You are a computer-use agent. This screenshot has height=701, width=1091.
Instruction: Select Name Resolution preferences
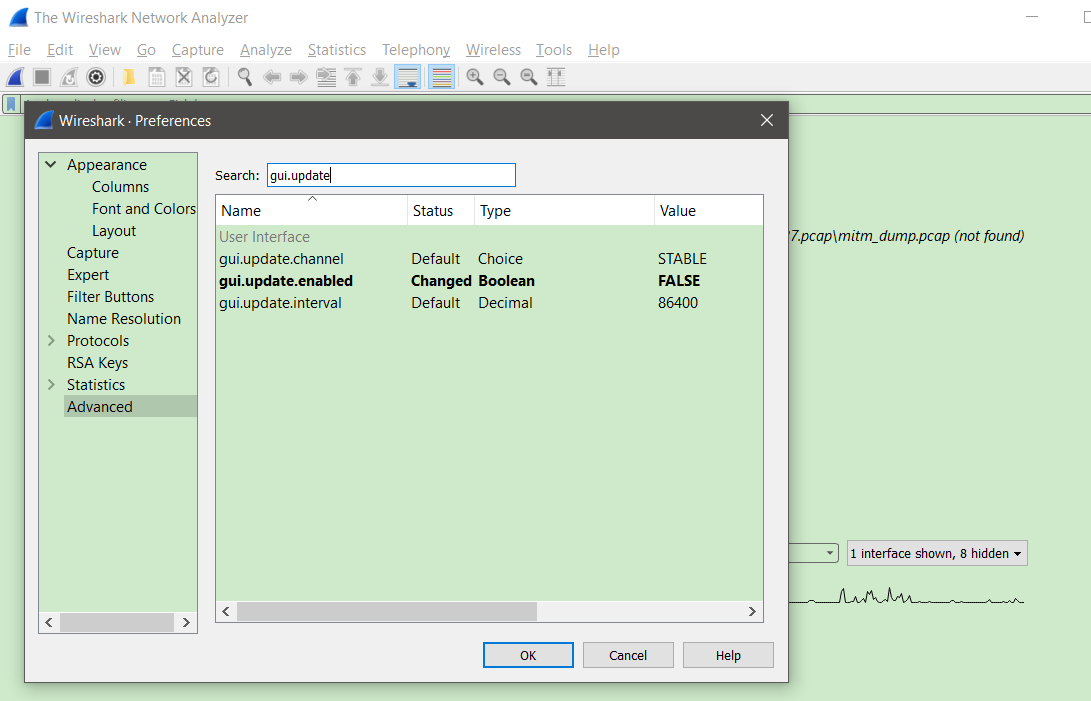pos(124,319)
